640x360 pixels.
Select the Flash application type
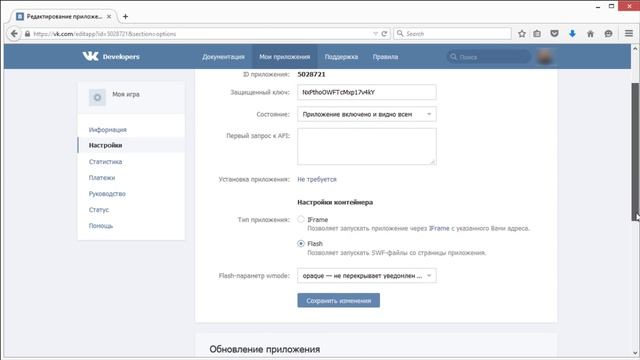pyautogui.click(x=301, y=243)
